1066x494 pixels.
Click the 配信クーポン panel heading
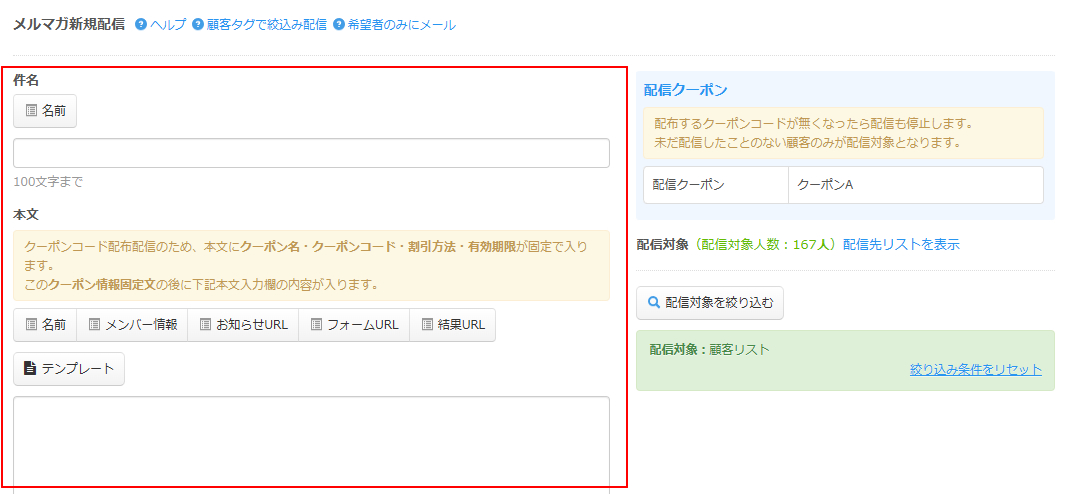685,90
